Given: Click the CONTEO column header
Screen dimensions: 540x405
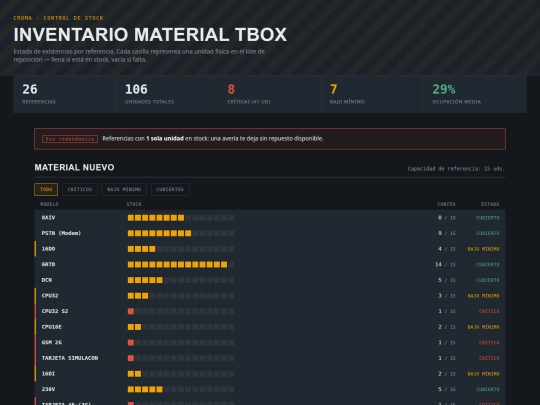Looking at the screenshot, I should coord(446,204).
